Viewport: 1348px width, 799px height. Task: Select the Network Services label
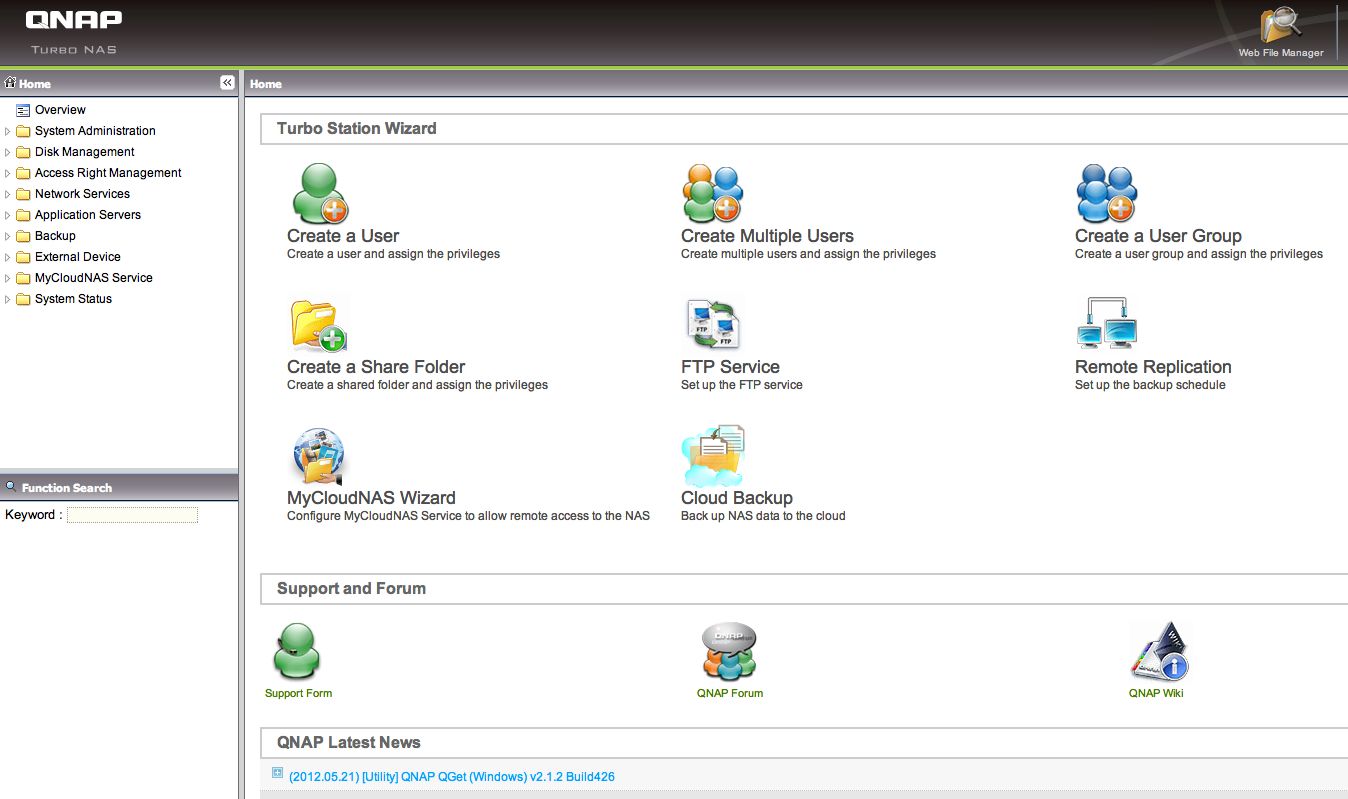82,194
